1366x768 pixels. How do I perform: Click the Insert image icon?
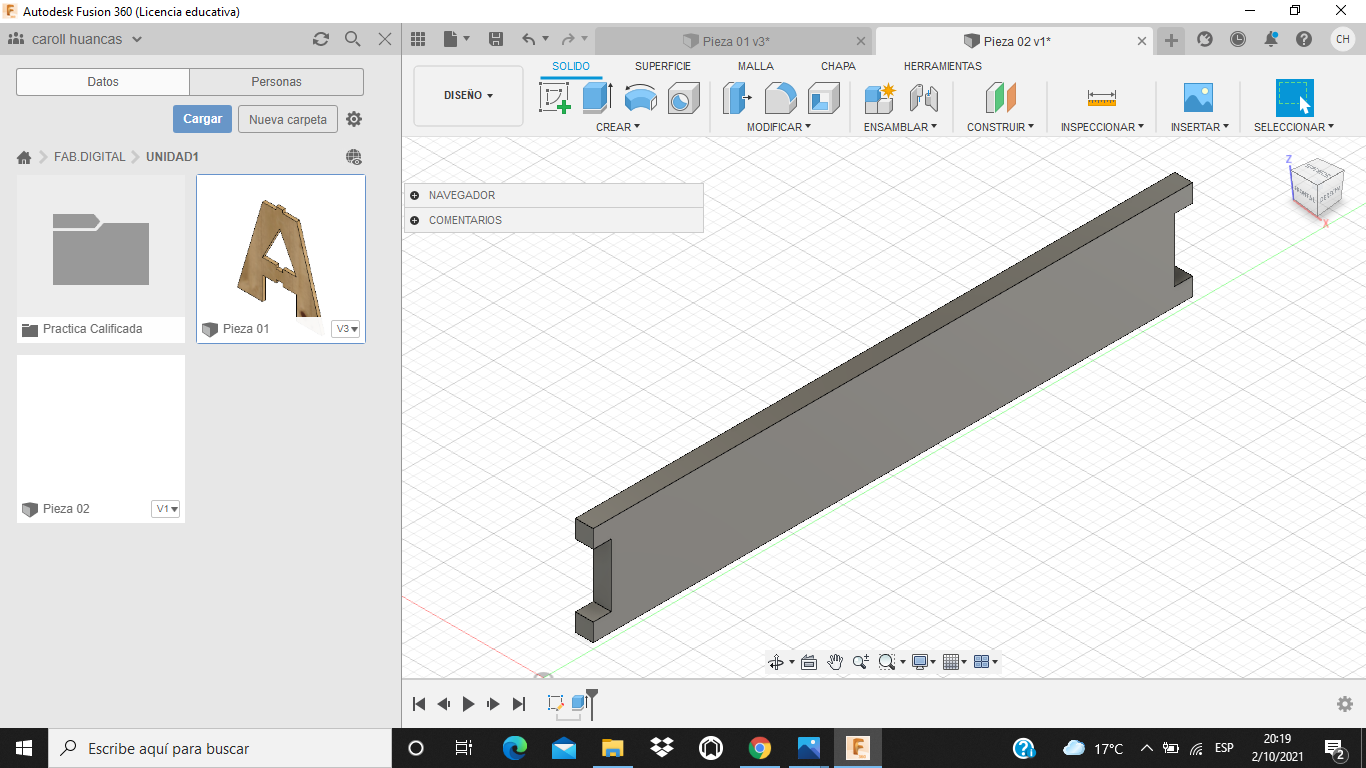click(x=1197, y=98)
